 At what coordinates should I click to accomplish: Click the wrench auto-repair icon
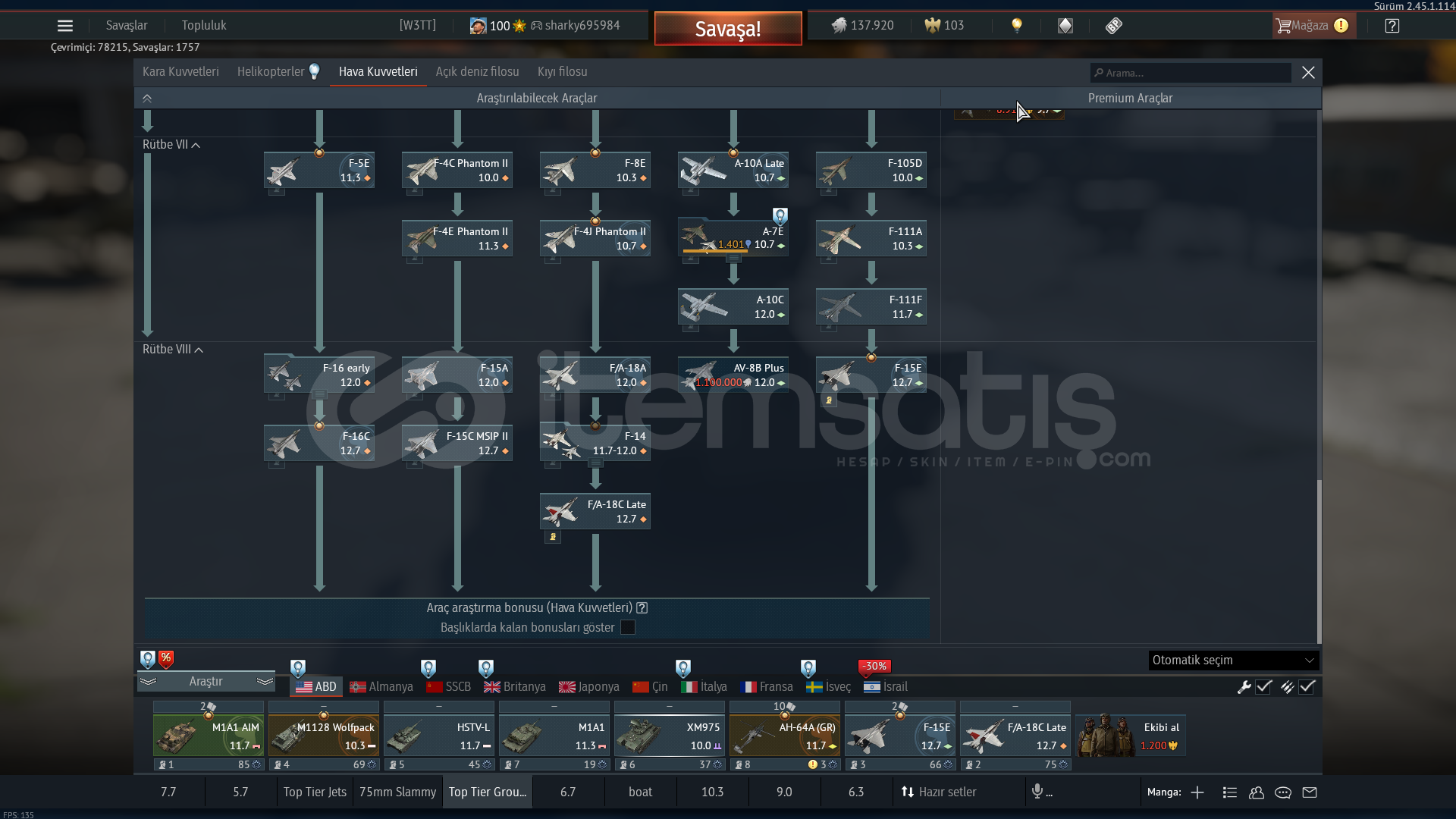[x=1244, y=687]
